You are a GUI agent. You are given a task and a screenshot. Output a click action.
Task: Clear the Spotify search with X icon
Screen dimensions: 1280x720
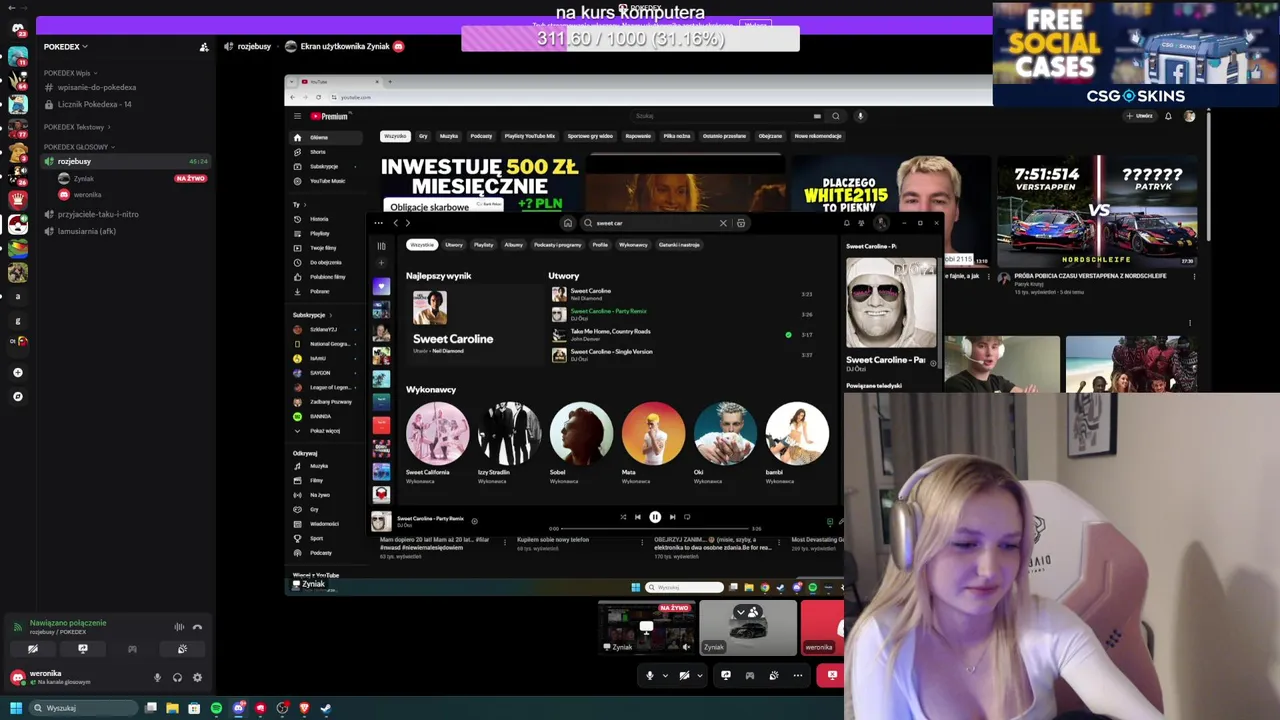click(x=723, y=223)
